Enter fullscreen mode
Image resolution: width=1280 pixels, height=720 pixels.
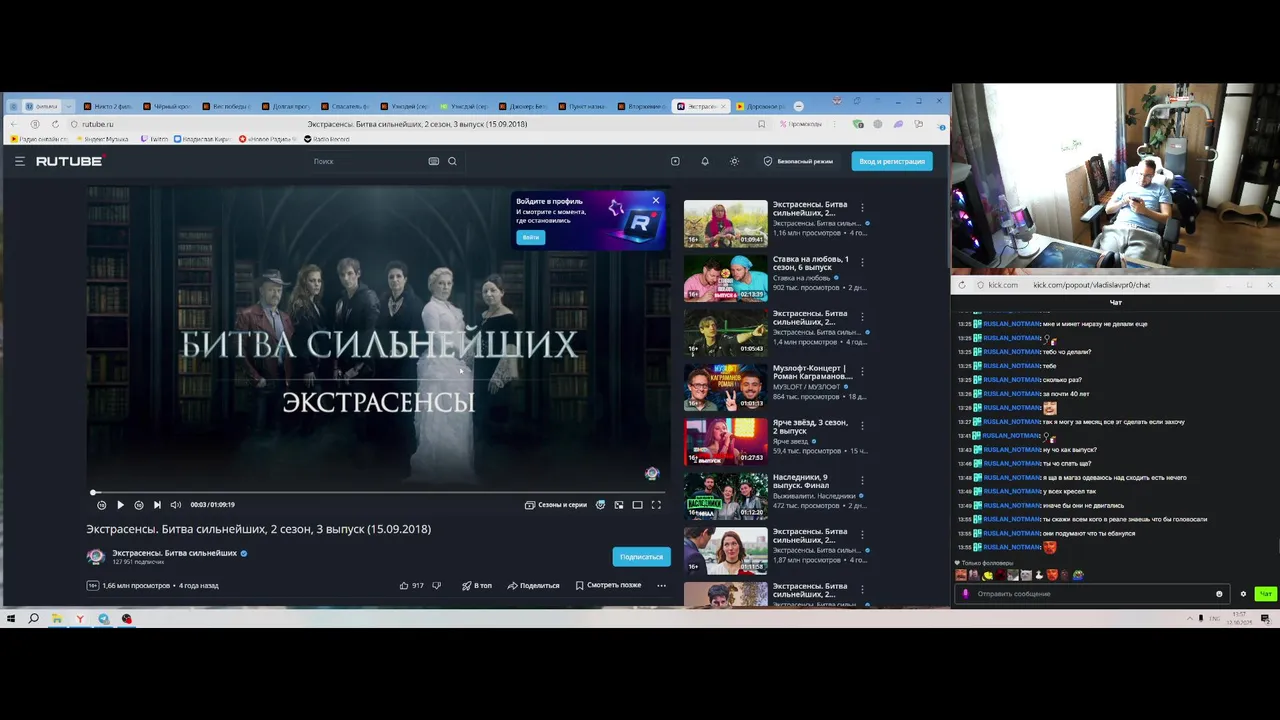point(656,505)
